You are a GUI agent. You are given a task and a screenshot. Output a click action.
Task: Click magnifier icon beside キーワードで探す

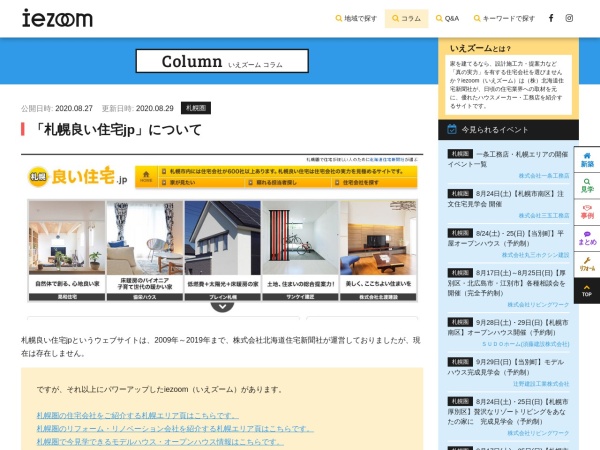[x=477, y=18]
